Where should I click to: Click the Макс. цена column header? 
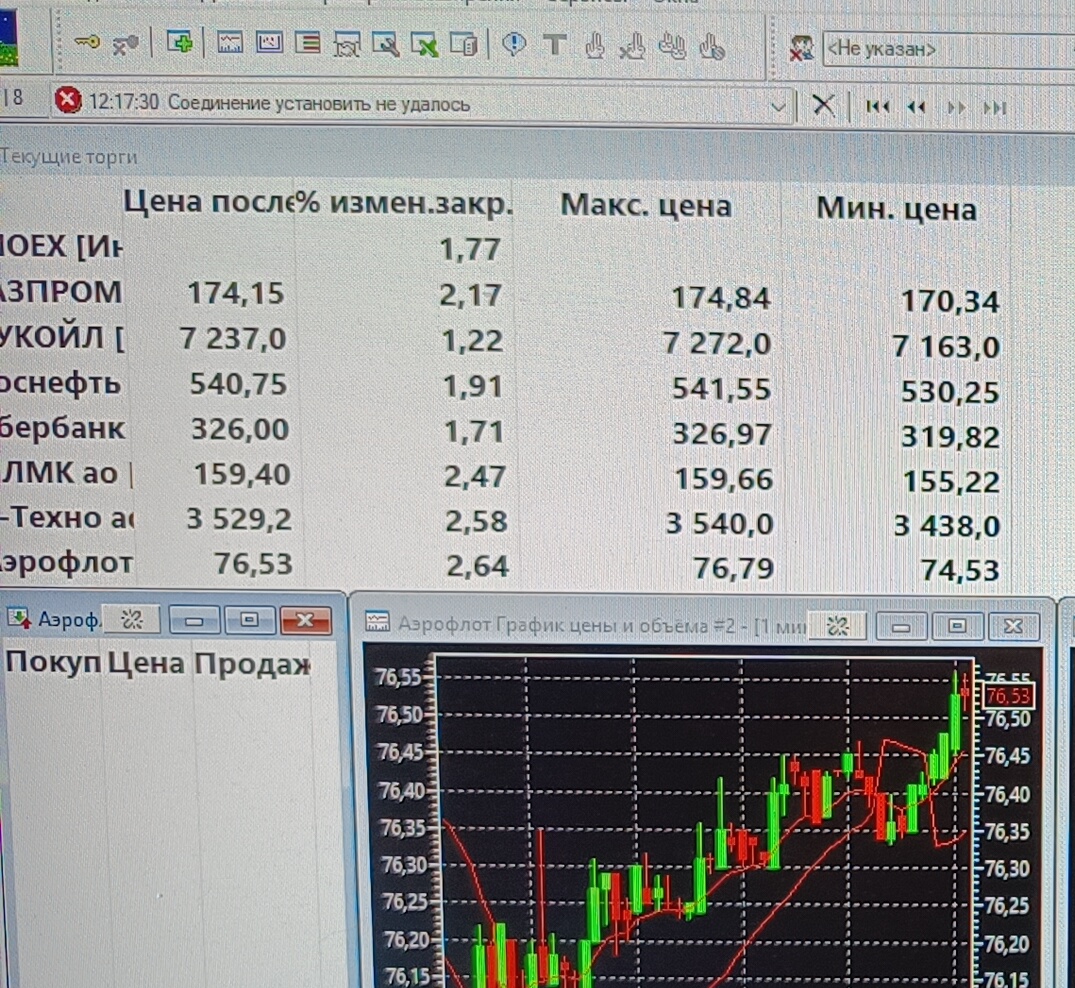[x=646, y=206]
